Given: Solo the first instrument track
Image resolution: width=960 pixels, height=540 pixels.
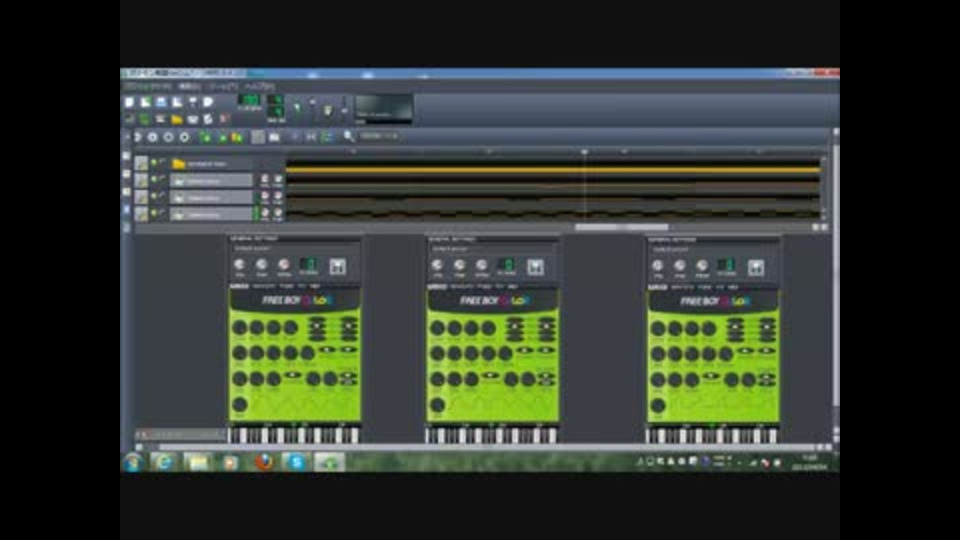Looking at the screenshot, I should coord(162,179).
